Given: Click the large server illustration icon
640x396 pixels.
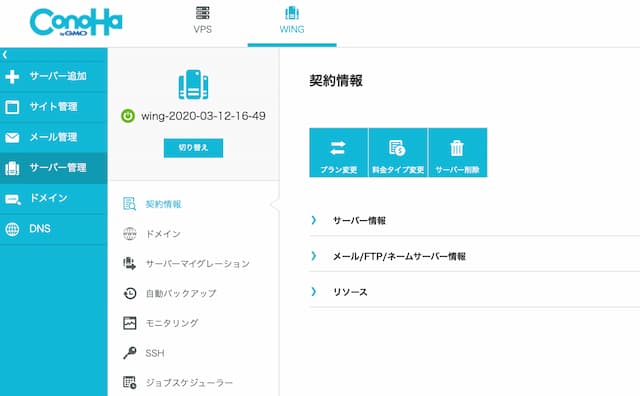Looking at the screenshot, I should pyautogui.click(x=193, y=85).
